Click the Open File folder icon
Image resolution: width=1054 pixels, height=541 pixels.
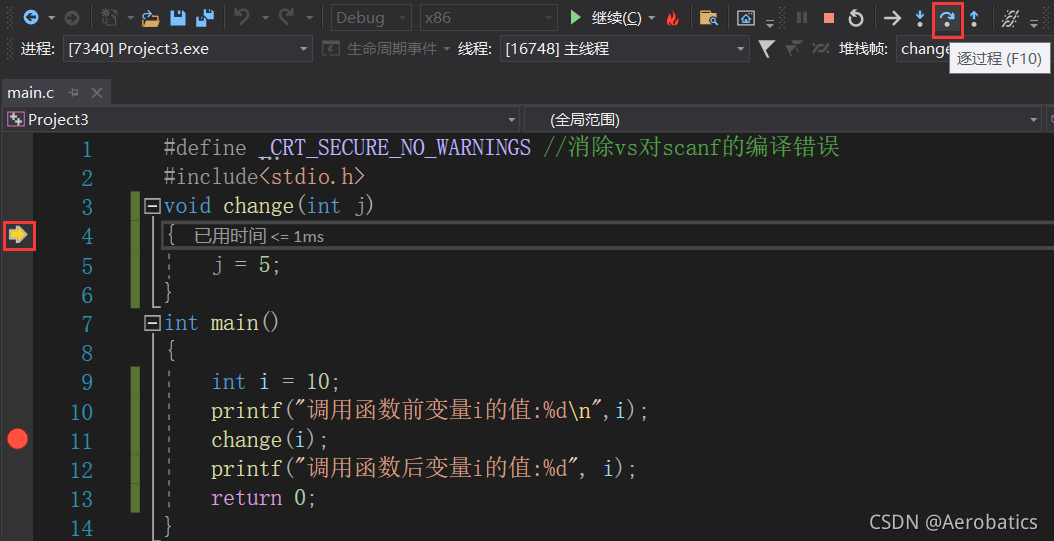(x=150, y=18)
